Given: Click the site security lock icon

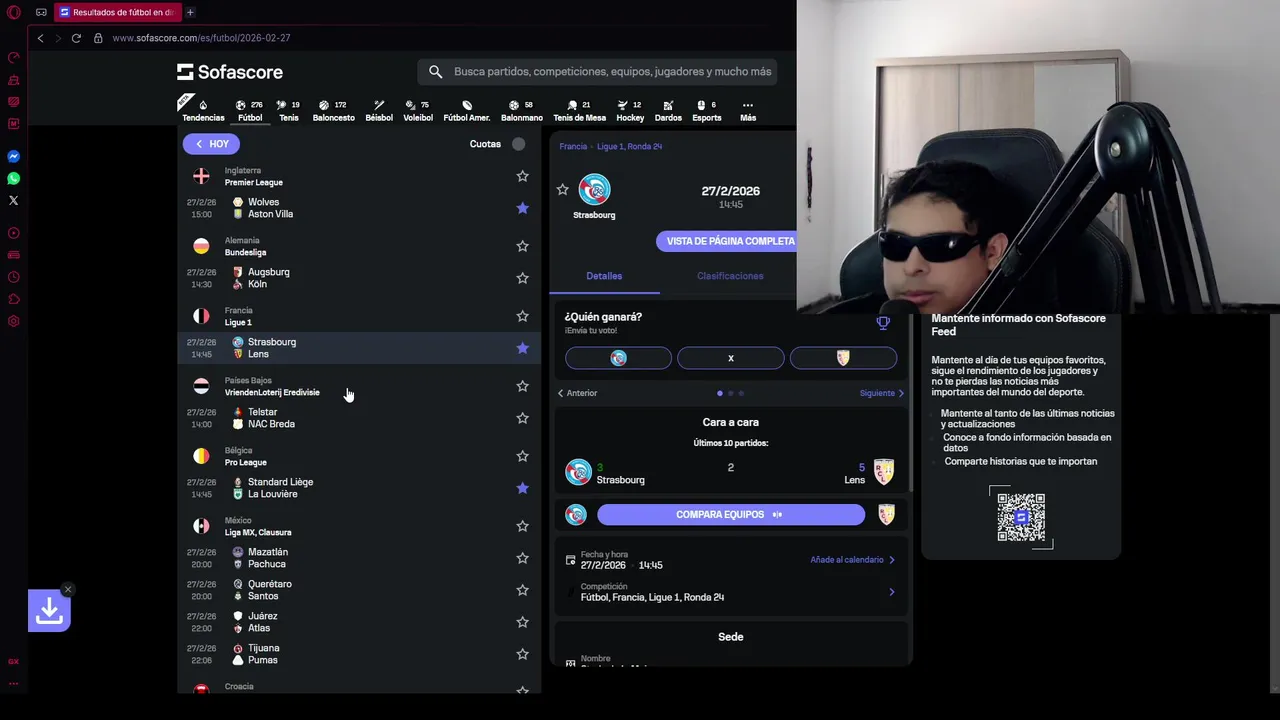Looking at the screenshot, I should (x=98, y=38).
